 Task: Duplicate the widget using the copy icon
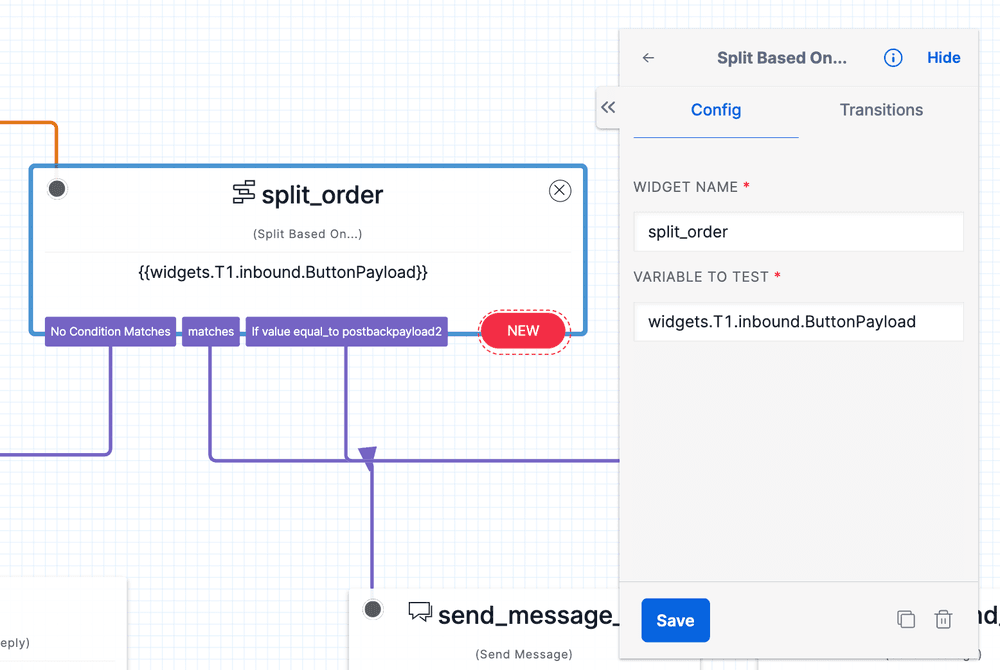(906, 619)
